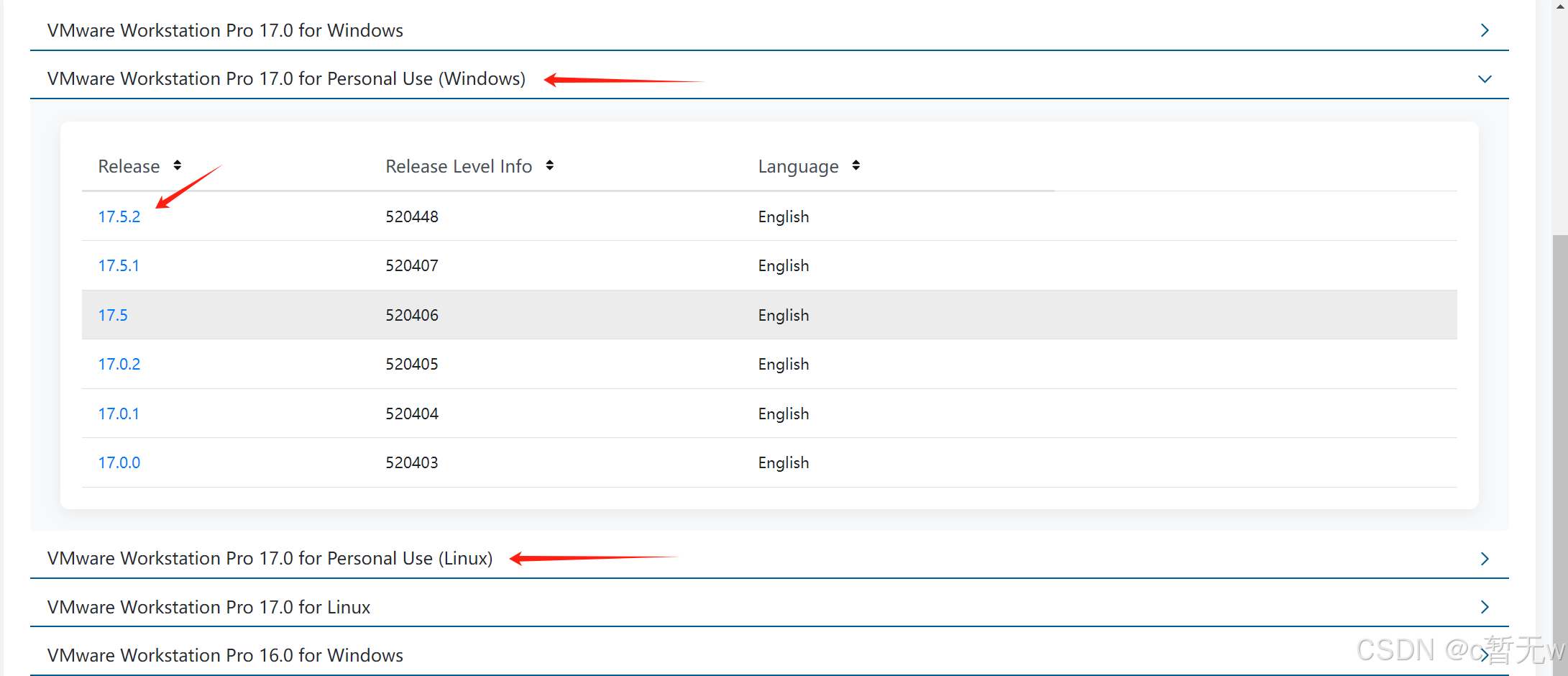This screenshot has width=1568, height=676.
Task: Expand Workstation Pro 17.0 for Linux chevron
Action: 1485,607
